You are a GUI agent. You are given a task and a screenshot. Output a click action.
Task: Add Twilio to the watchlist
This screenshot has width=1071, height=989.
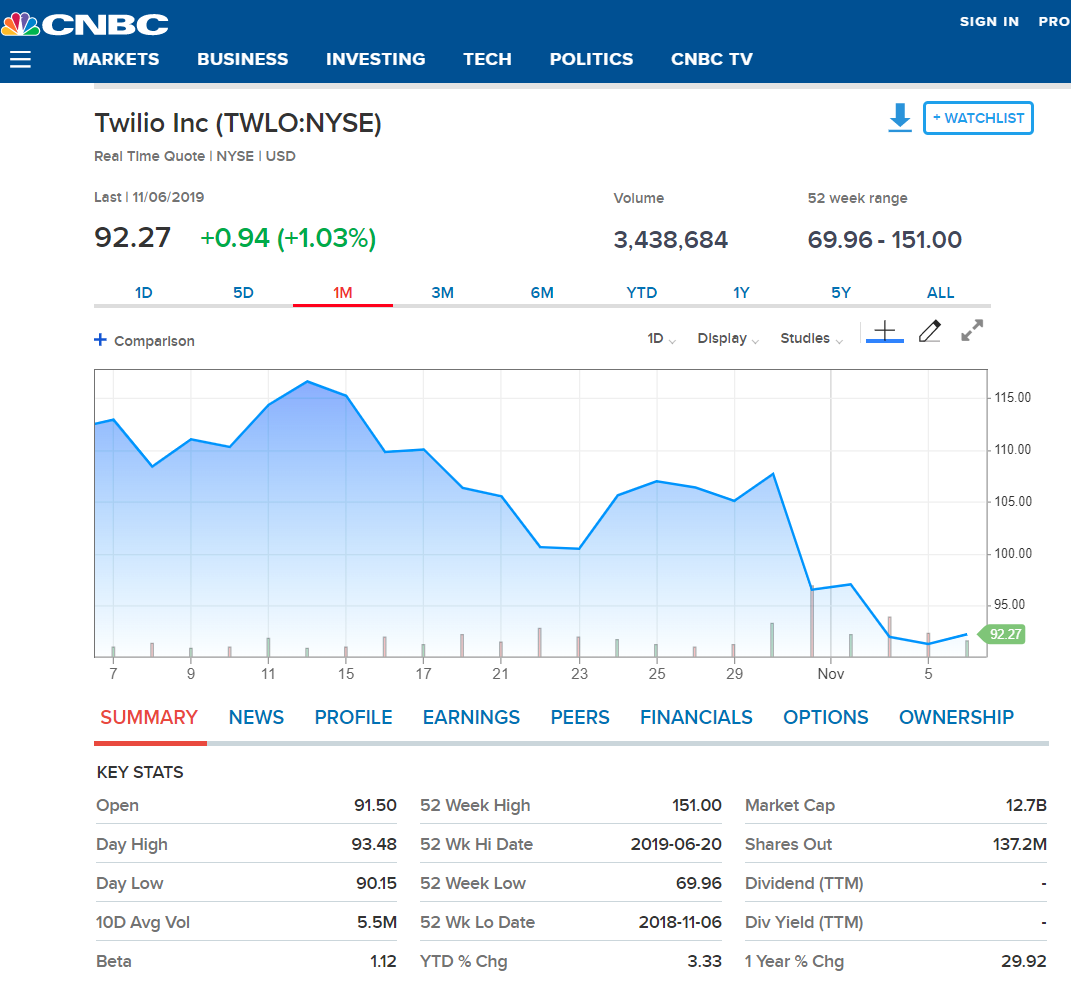[978, 118]
